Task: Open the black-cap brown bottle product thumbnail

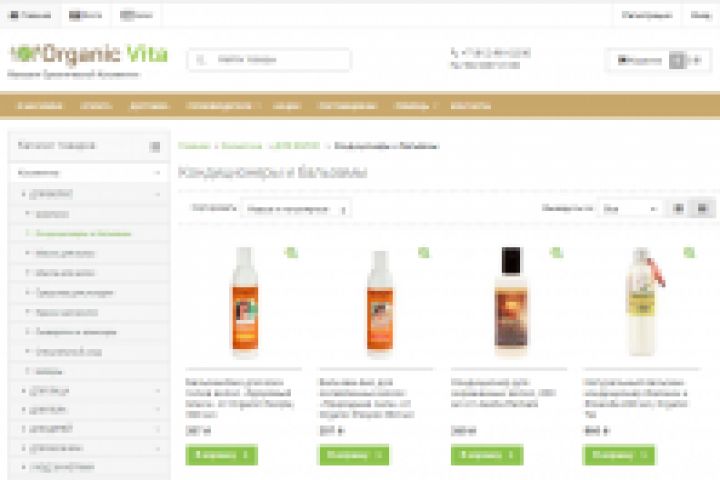Action: click(511, 301)
